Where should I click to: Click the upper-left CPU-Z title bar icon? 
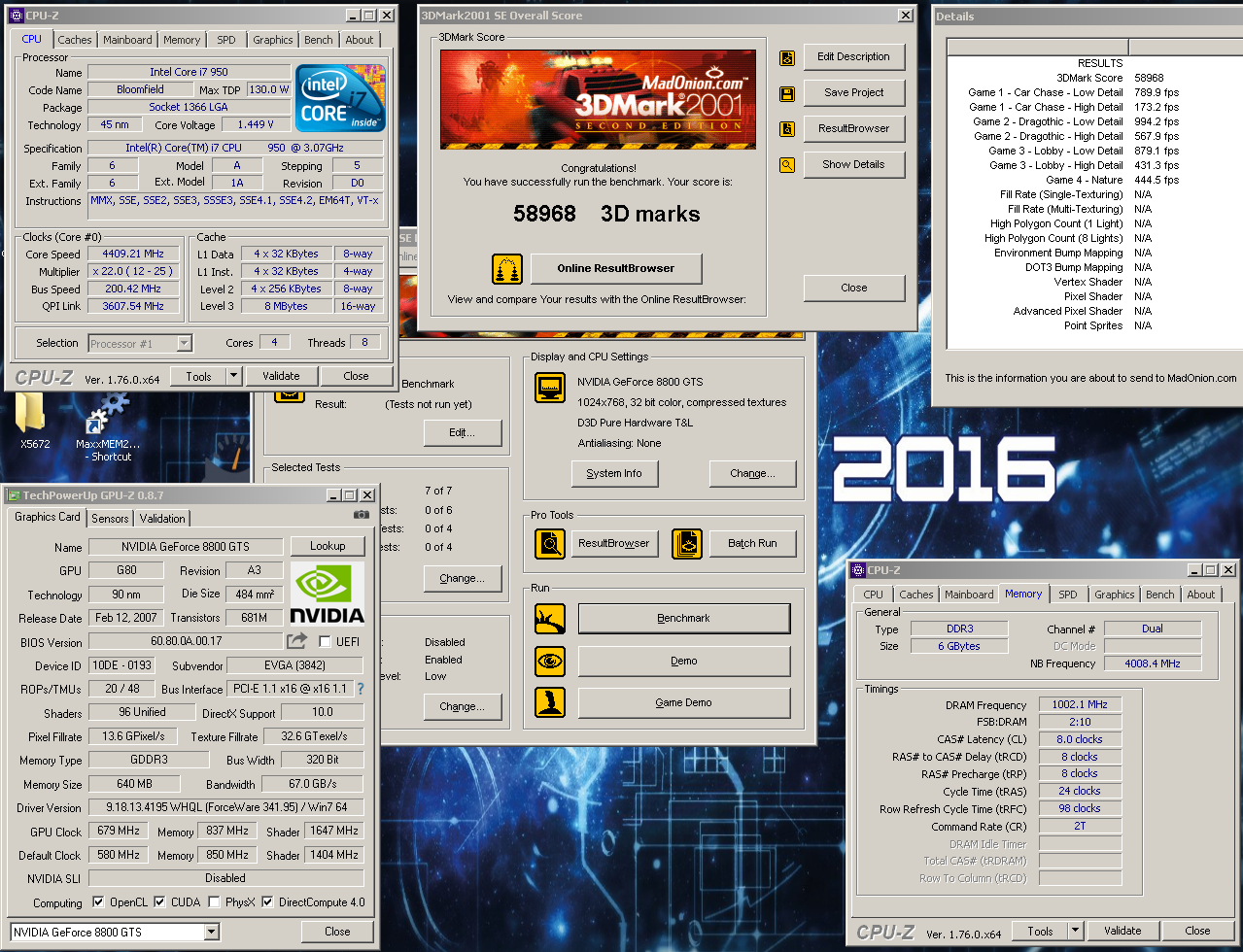tap(16, 16)
